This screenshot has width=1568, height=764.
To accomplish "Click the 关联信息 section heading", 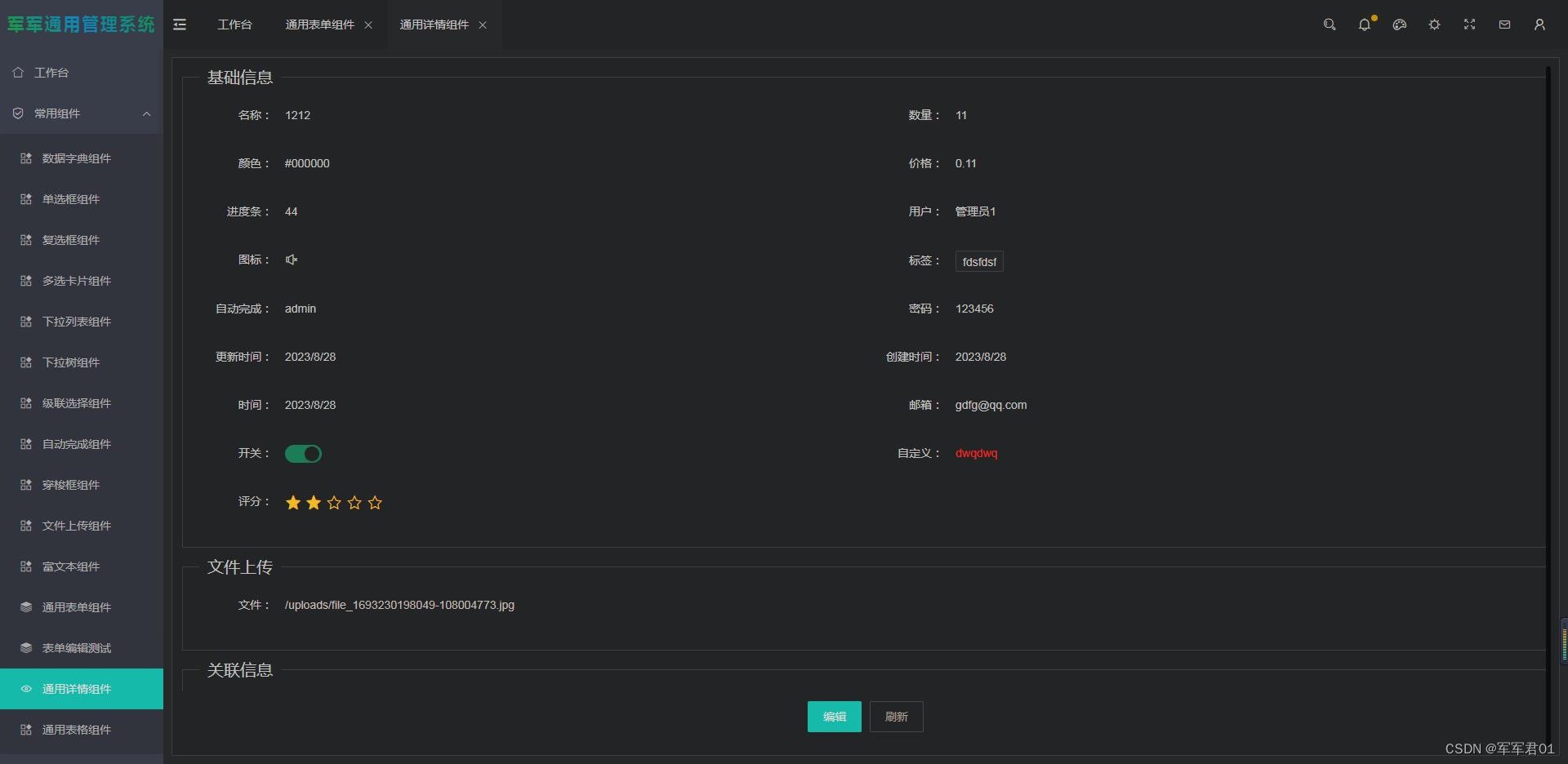I will tap(240, 670).
